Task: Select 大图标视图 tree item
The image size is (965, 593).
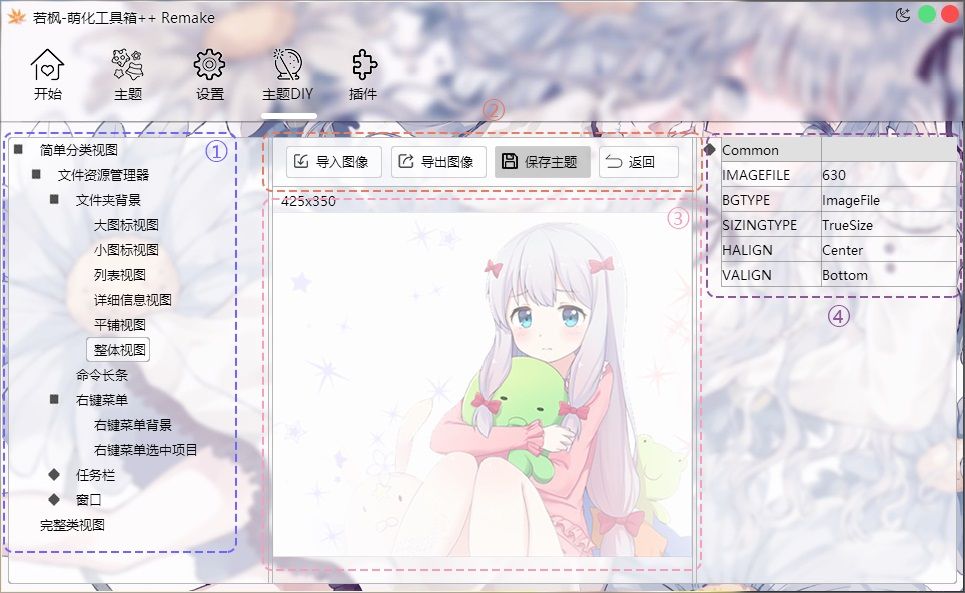Action: tap(126, 225)
